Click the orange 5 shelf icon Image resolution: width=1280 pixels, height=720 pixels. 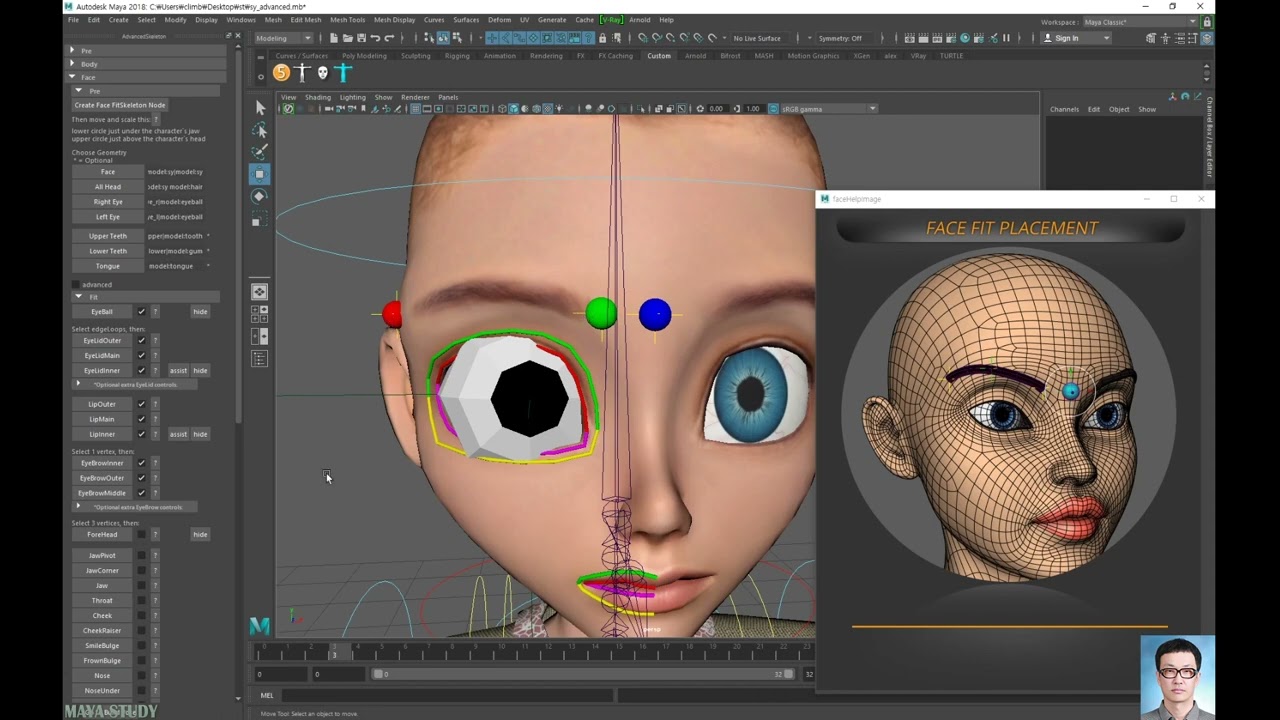(281, 73)
